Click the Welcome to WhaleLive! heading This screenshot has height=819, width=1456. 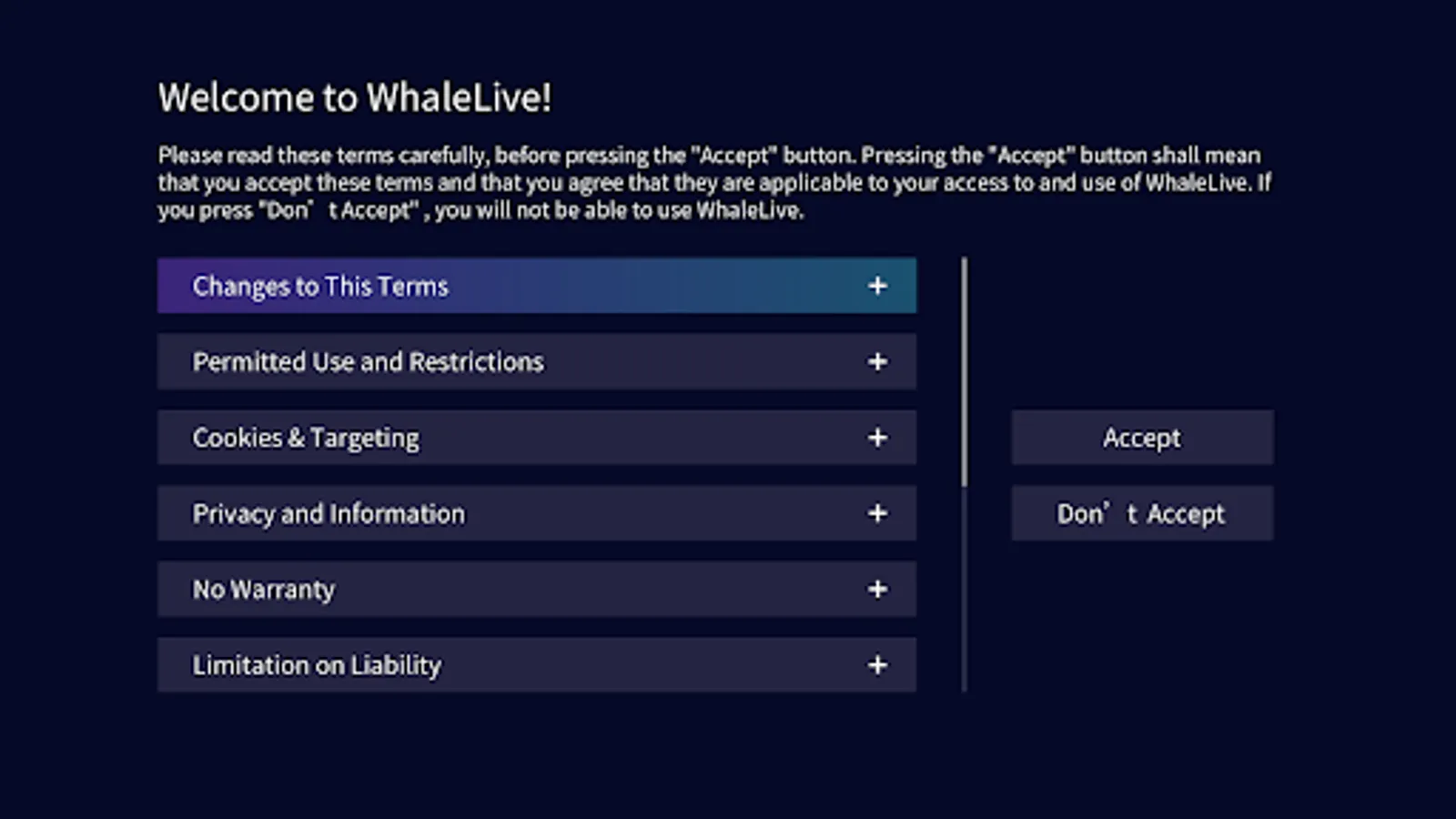coord(355,98)
